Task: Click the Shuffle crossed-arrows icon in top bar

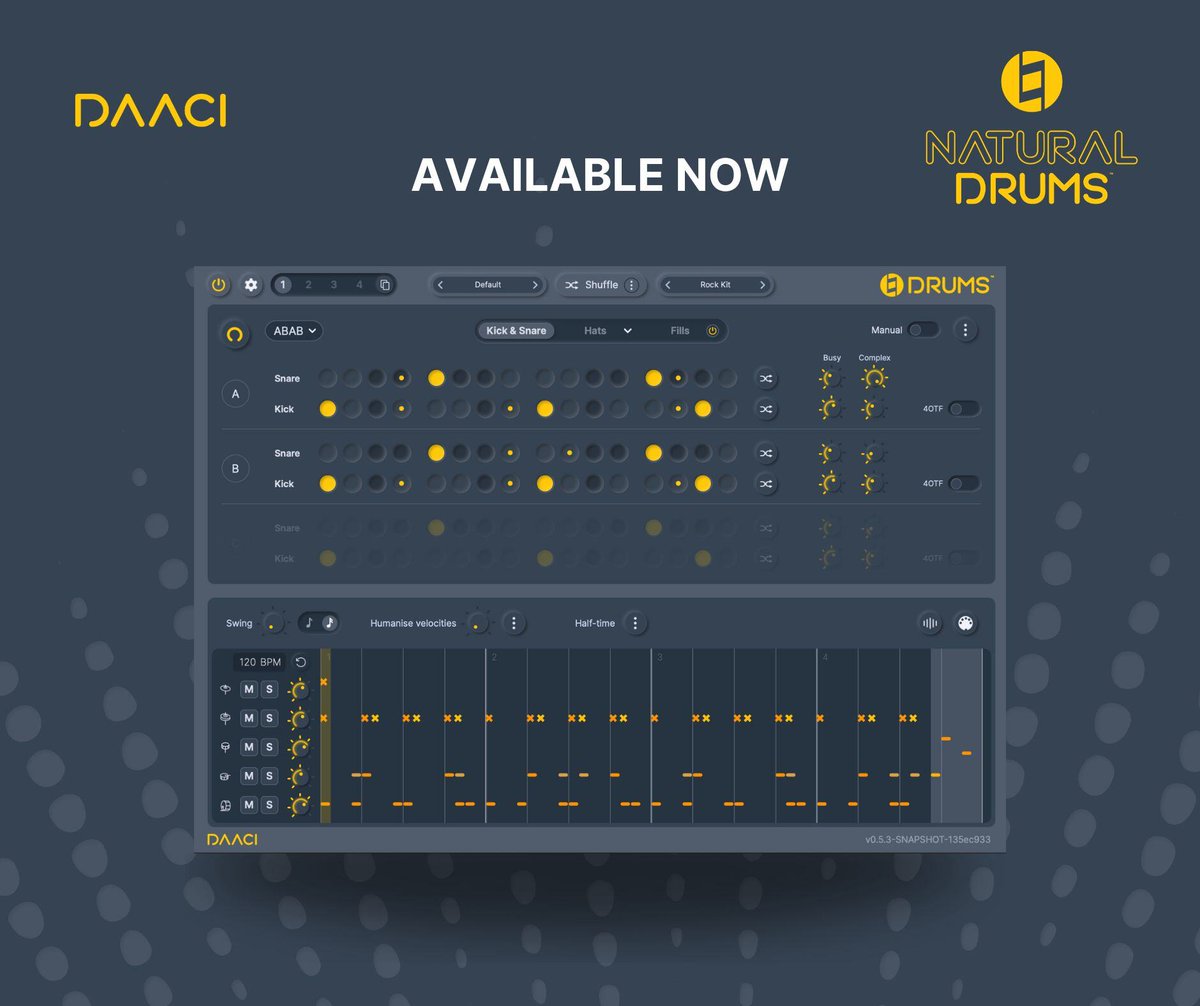Action: pyautogui.click(x=571, y=285)
